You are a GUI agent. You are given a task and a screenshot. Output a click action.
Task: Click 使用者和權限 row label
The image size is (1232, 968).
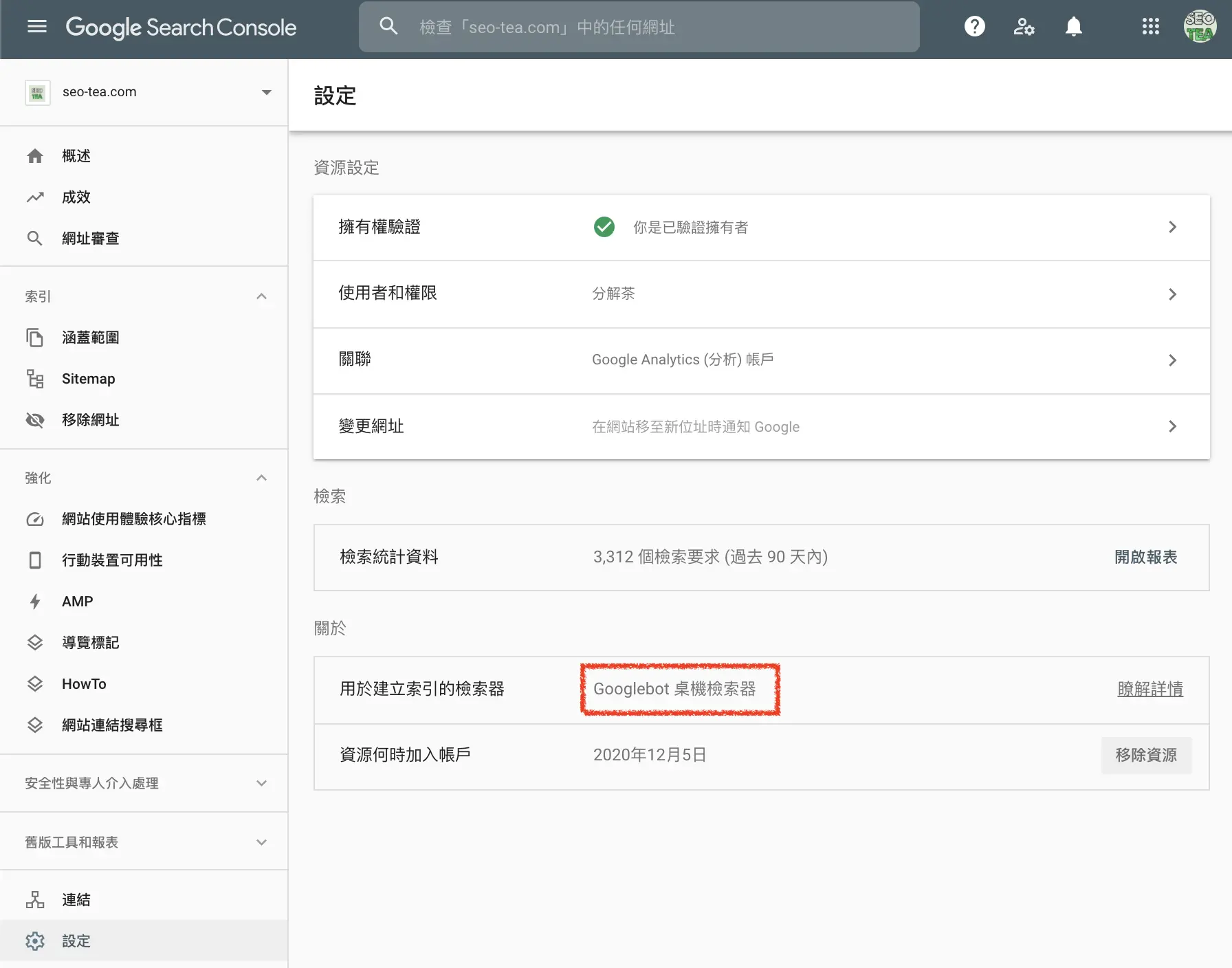(388, 293)
